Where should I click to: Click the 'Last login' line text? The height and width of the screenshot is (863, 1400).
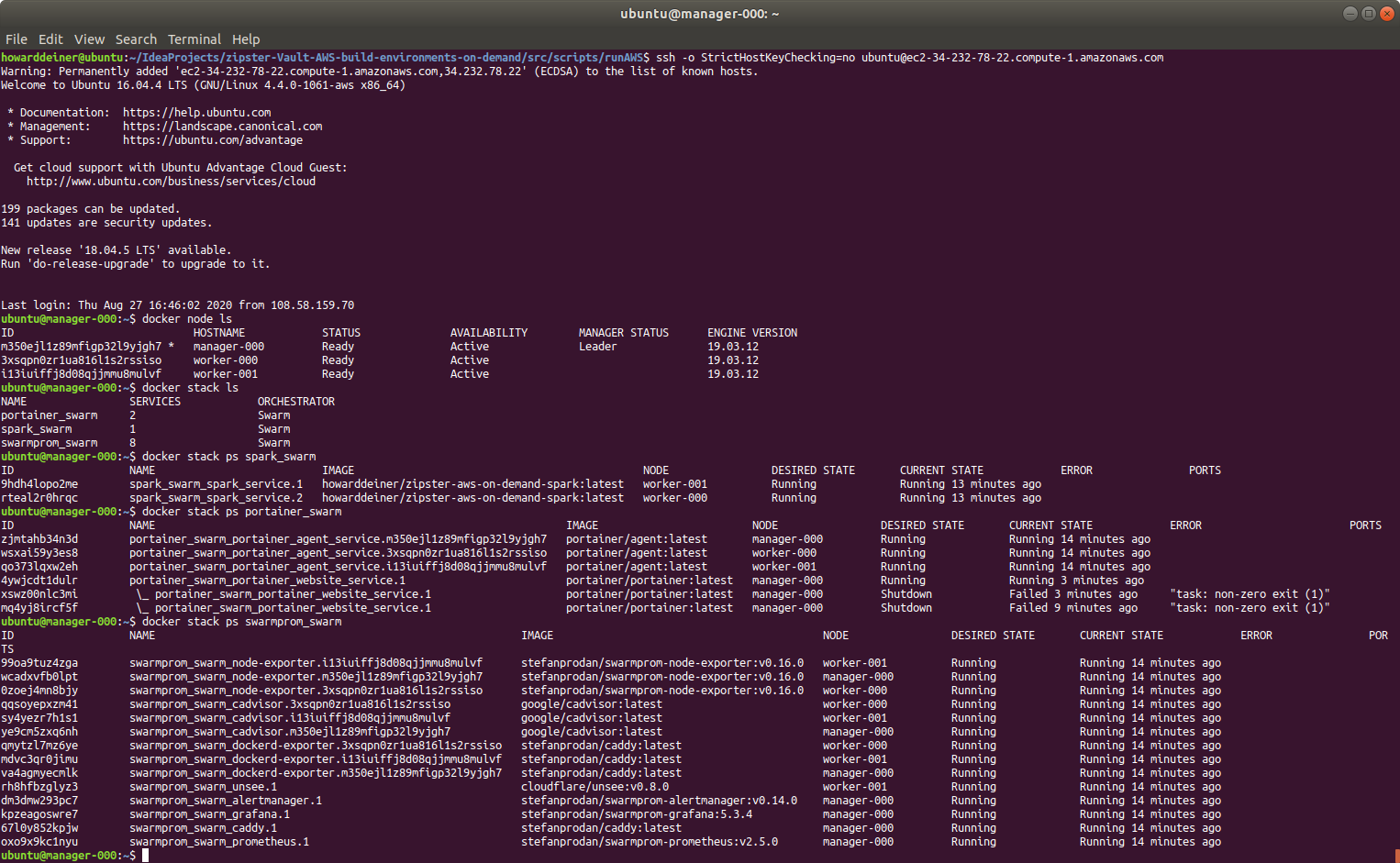(x=177, y=305)
